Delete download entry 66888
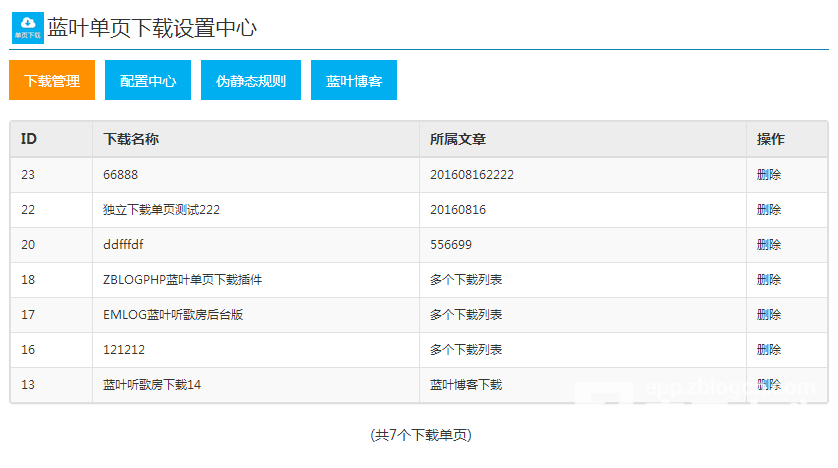 coord(769,175)
